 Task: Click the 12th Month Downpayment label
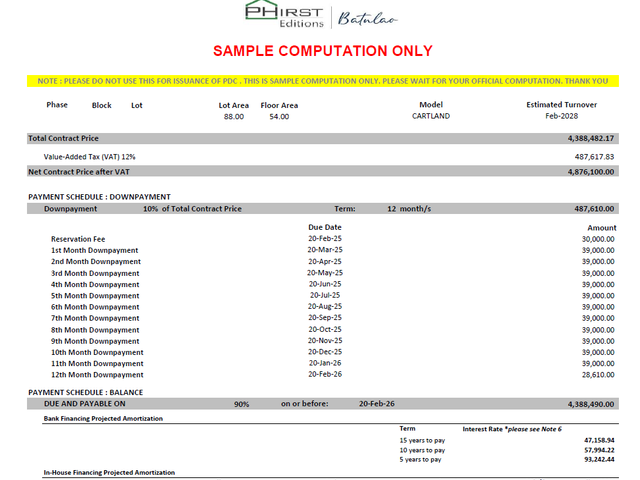click(97, 375)
